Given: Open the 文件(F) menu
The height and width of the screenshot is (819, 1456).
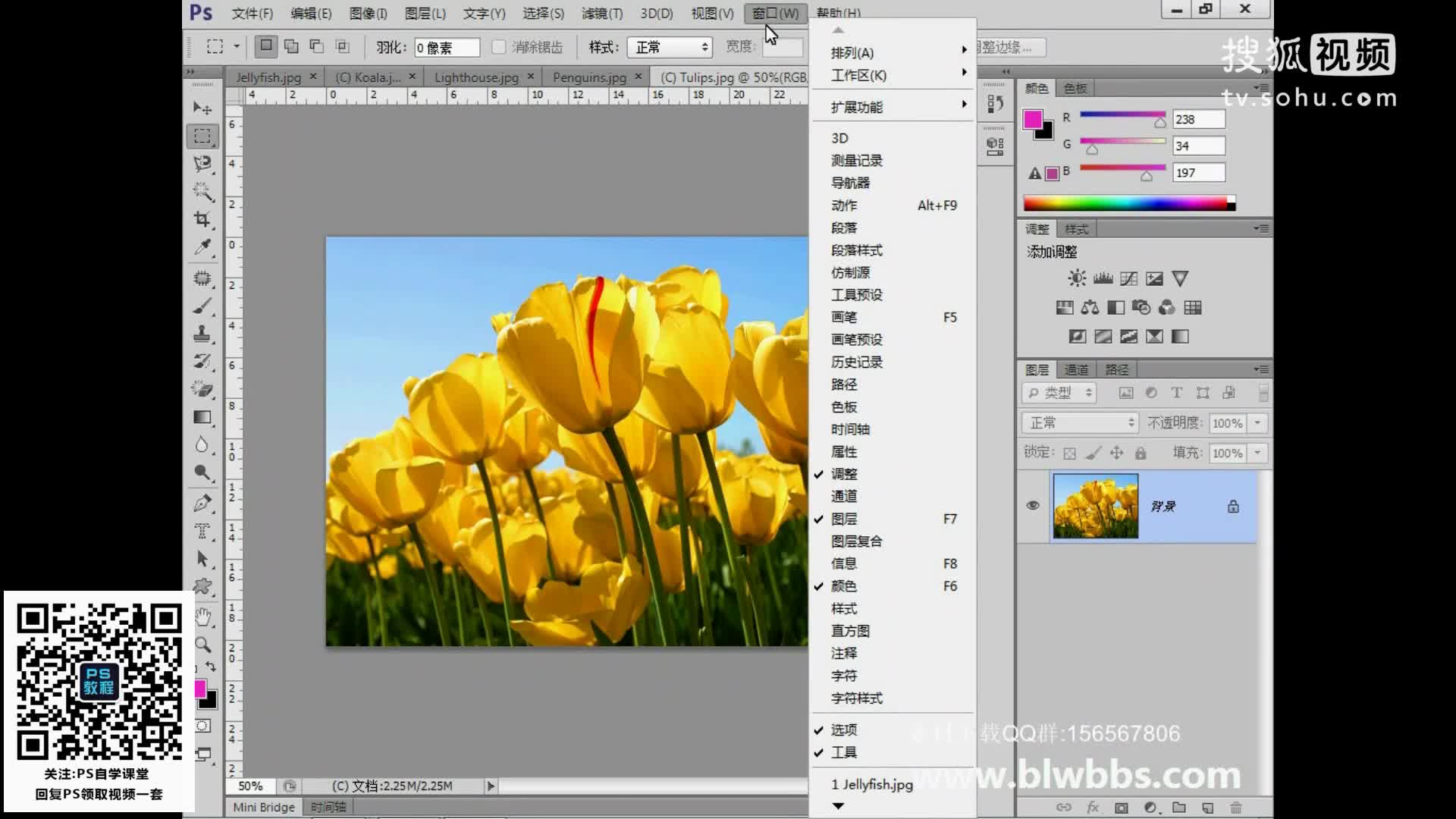Looking at the screenshot, I should (x=252, y=13).
